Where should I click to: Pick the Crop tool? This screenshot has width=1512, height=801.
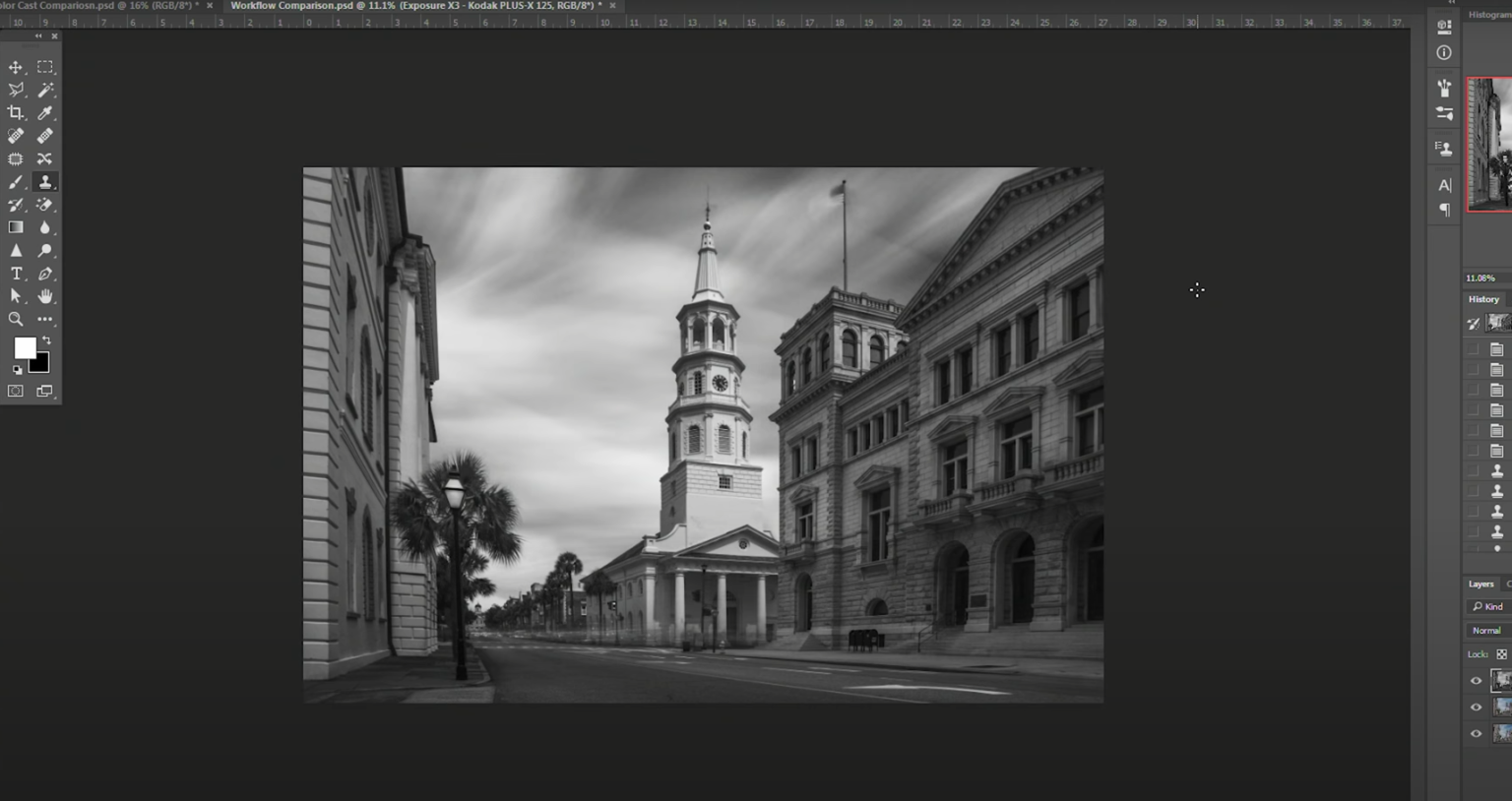(14, 111)
